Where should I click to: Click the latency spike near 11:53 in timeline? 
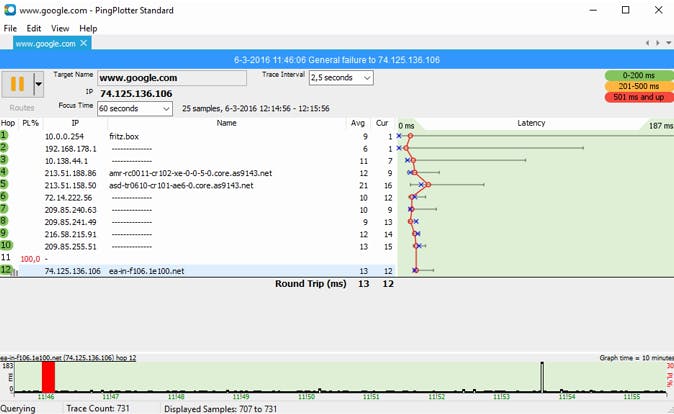point(542,377)
